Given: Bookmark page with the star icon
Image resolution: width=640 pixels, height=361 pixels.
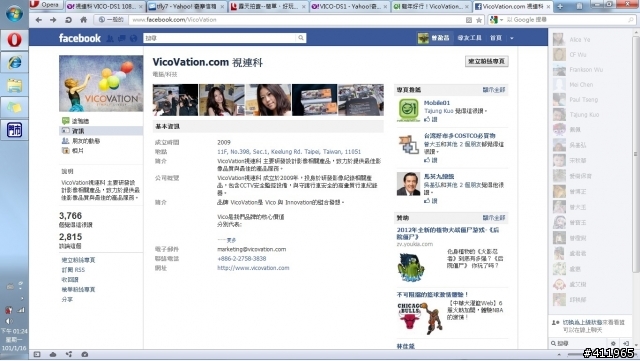Looking at the screenshot, I should pos(479,20).
